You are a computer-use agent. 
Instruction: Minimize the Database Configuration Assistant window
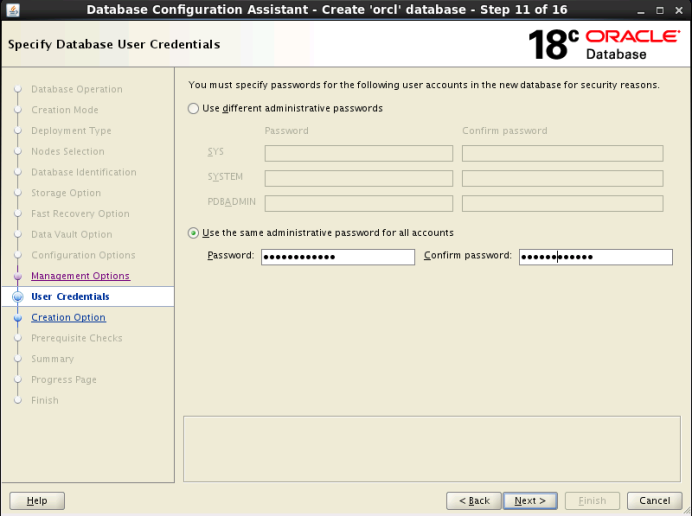pyautogui.click(x=641, y=11)
